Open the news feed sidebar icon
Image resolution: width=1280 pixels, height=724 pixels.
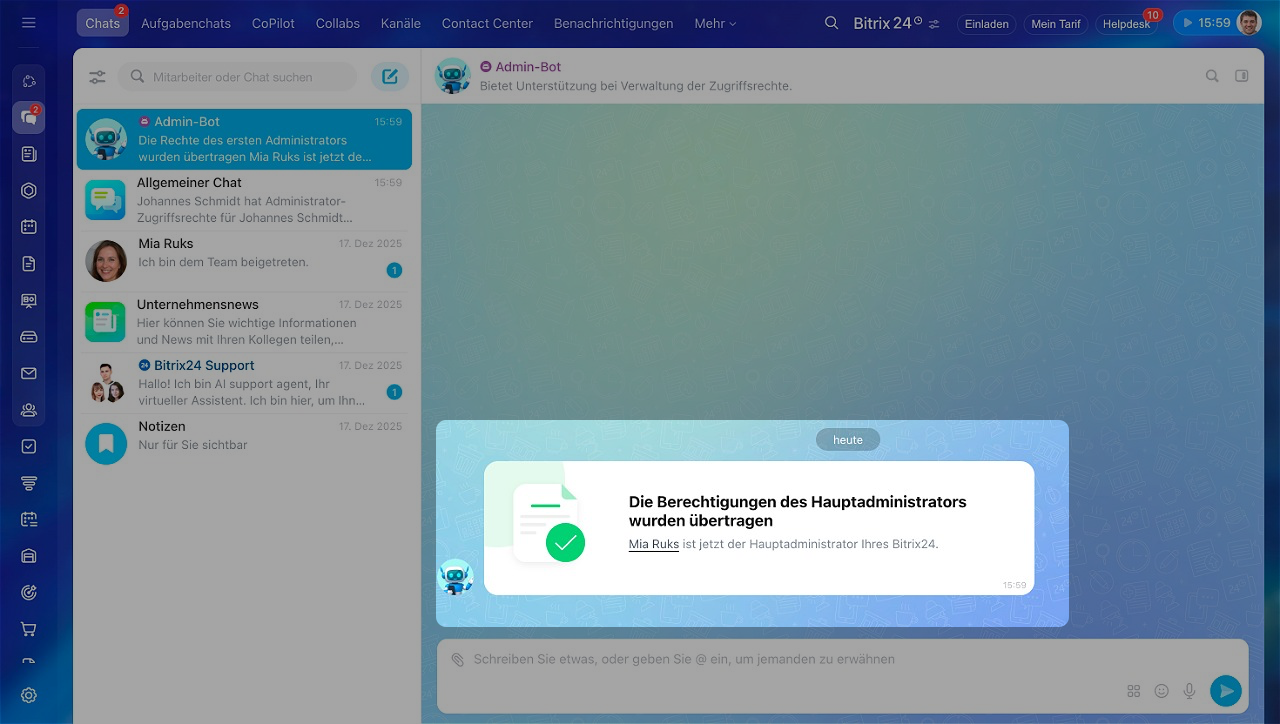point(28,154)
